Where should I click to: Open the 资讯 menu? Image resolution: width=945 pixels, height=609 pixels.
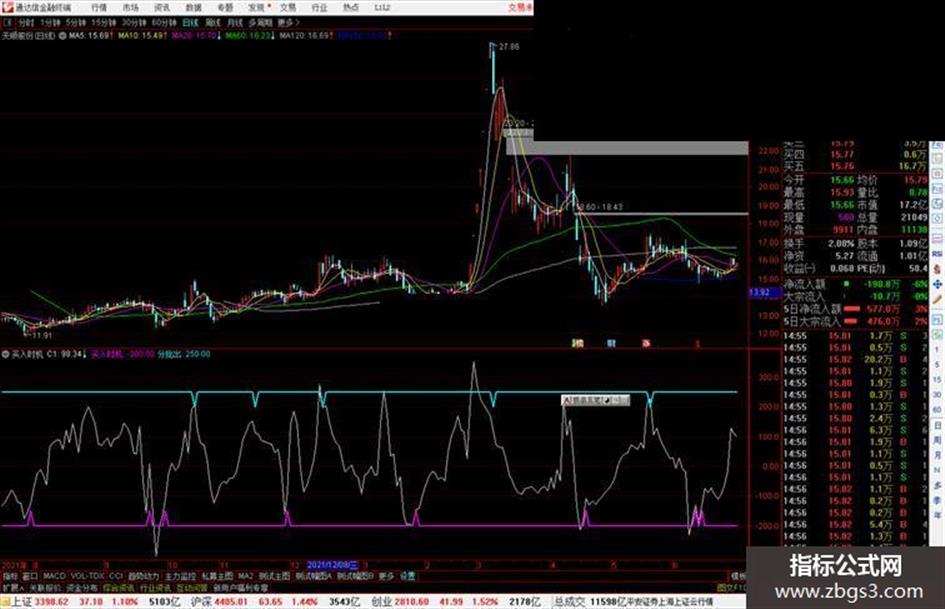click(x=162, y=7)
